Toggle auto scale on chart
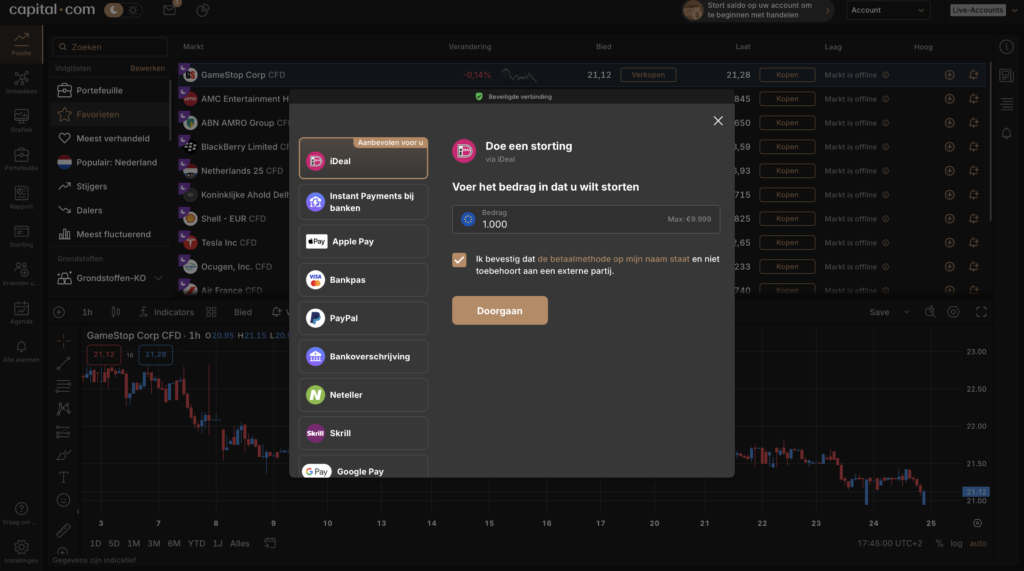1024x571 pixels. [x=978, y=544]
